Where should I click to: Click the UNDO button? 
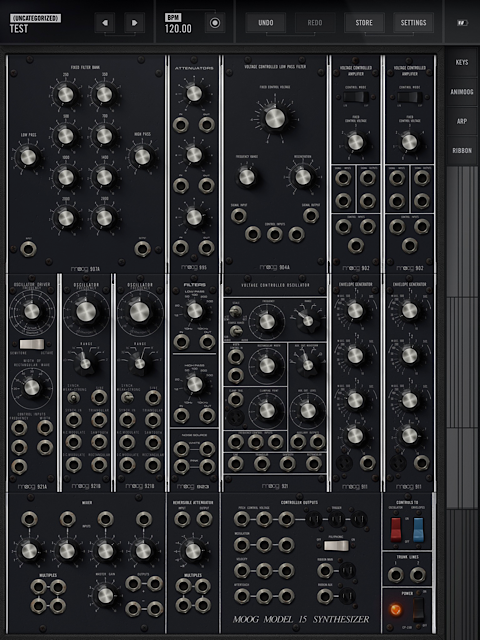click(266, 23)
